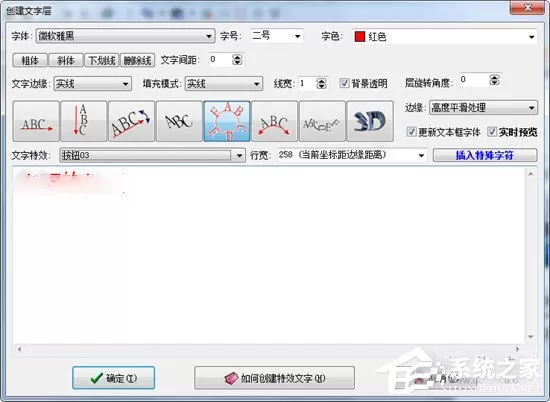550x402 pixels.
Task: Toggle 删除线 strikethrough button
Action: [138, 60]
